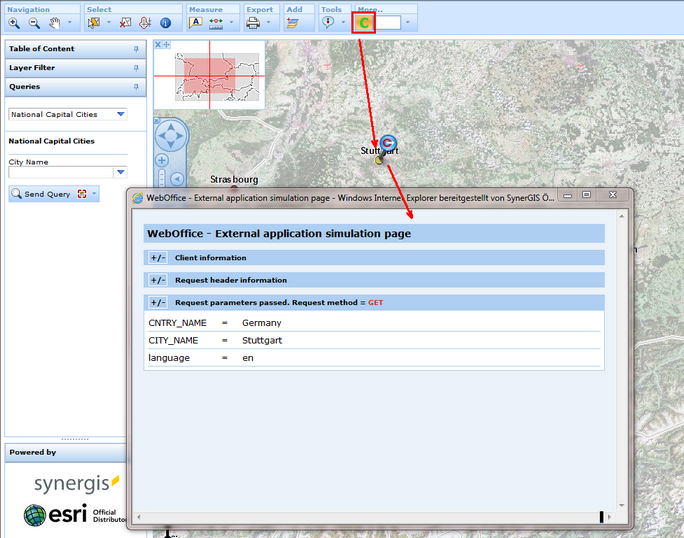The width and height of the screenshot is (684, 538).
Task: Click the plus zoom-in button on the map
Action: click(x=162, y=161)
